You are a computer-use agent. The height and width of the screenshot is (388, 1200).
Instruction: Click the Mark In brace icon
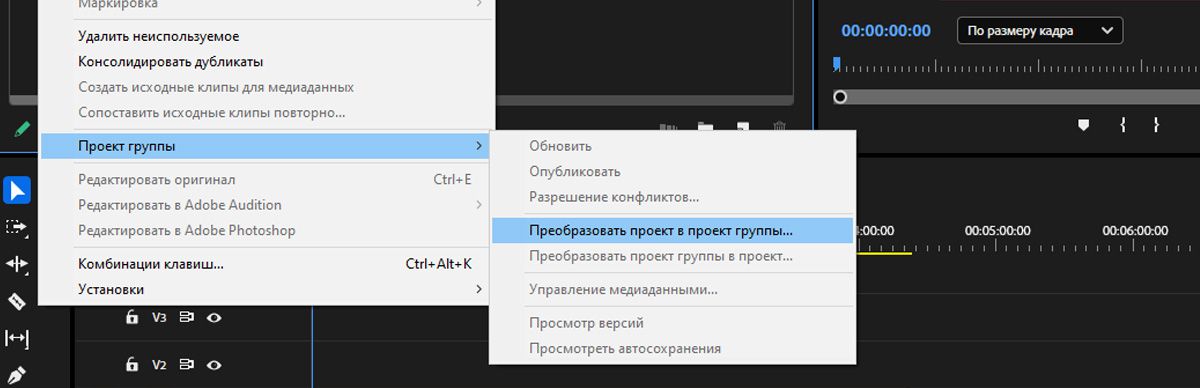click(1123, 125)
